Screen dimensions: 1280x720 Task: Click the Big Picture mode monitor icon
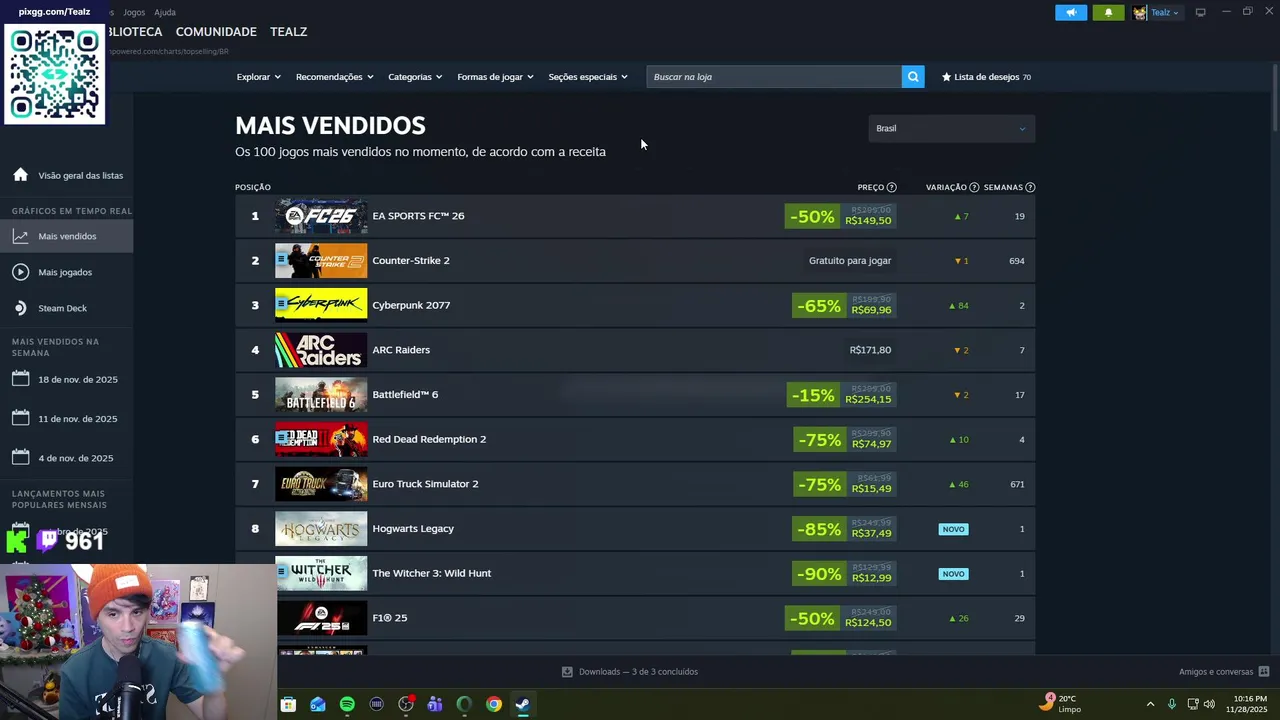[x=1201, y=12]
